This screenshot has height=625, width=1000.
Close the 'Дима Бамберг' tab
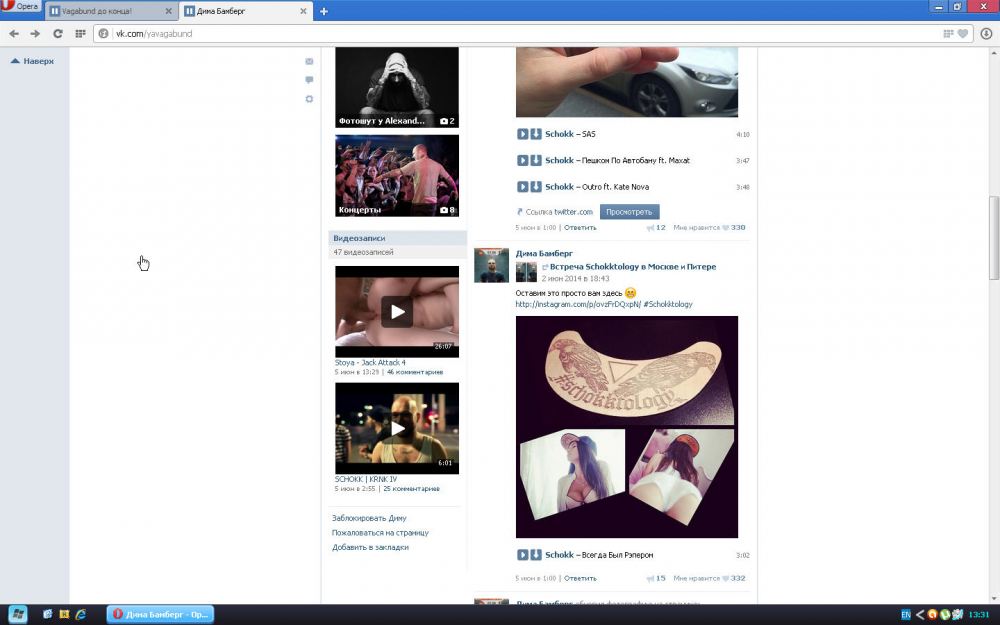[x=303, y=11]
